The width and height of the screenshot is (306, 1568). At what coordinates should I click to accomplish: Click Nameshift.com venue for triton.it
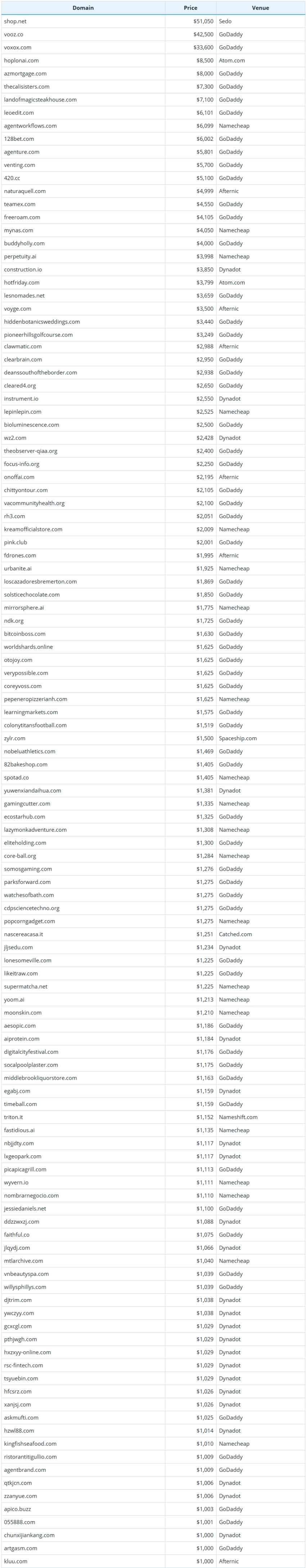[238, 1117]
